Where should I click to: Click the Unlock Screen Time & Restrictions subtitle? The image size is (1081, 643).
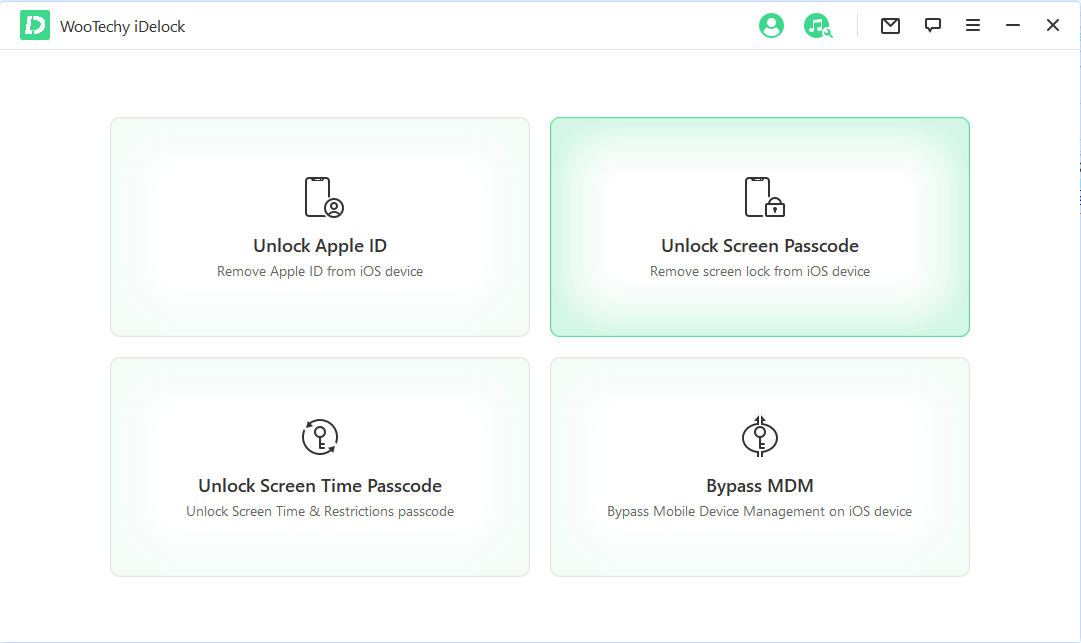(319, 511)
